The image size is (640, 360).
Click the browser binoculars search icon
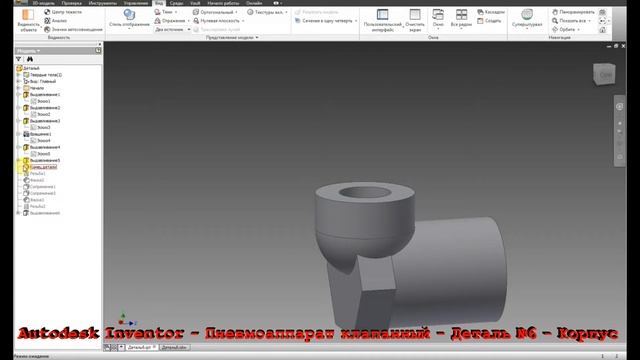click(x=30, y=60)
